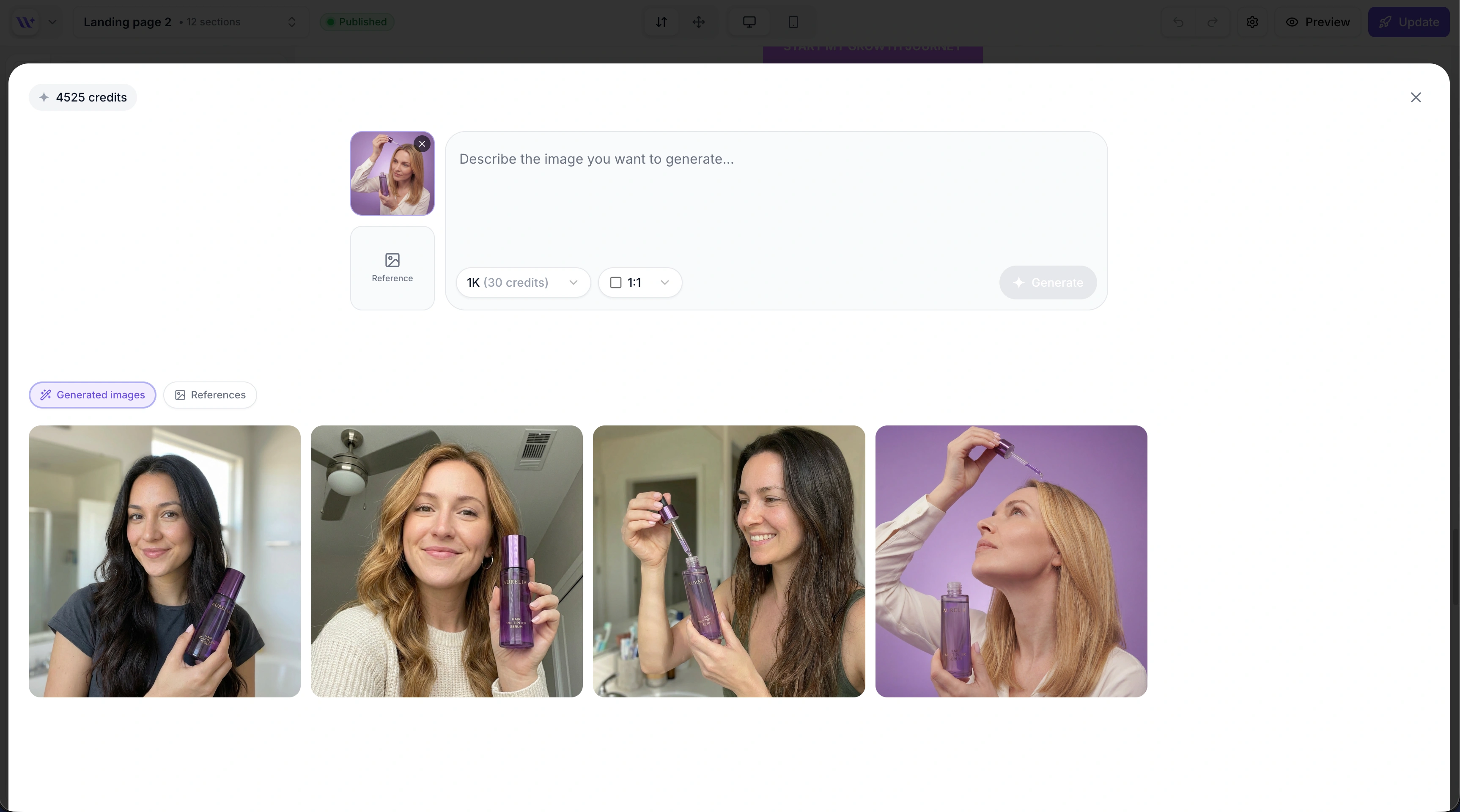Click the Update button
The image size is (1460, 812).
(x=1408, y=22)
